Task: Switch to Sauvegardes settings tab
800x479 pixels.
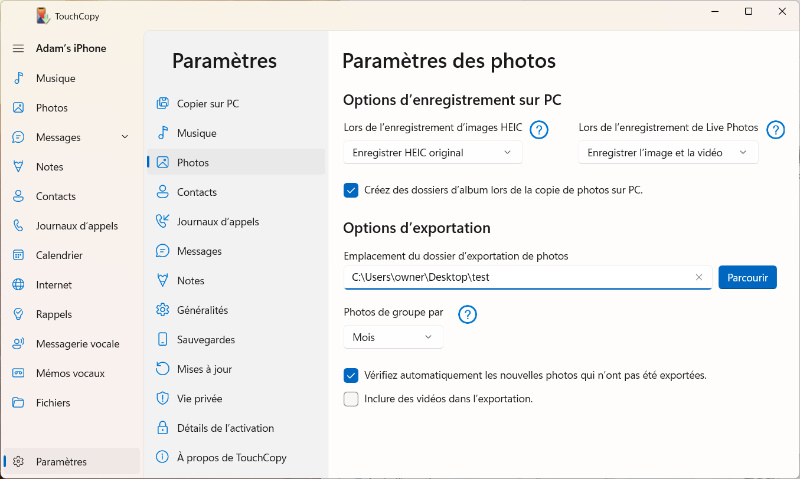Action: (x=206, y=340)
